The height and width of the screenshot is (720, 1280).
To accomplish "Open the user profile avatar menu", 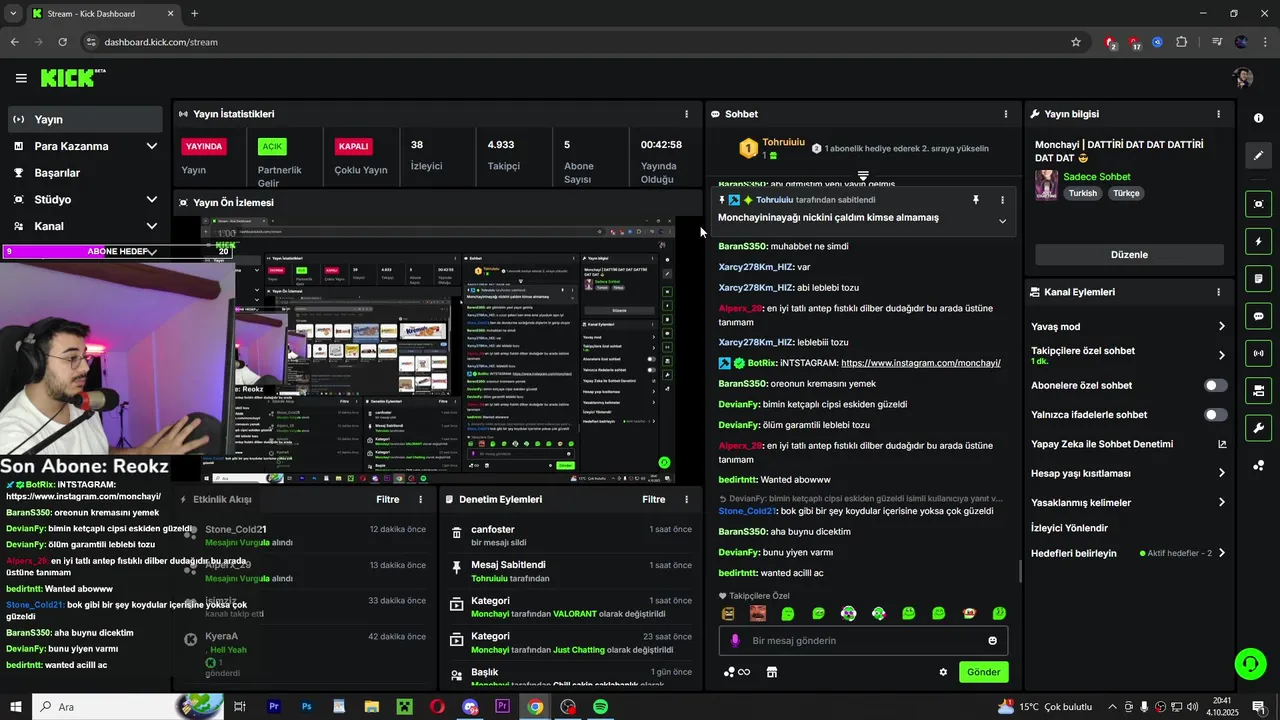I will tap(1243, 78).
